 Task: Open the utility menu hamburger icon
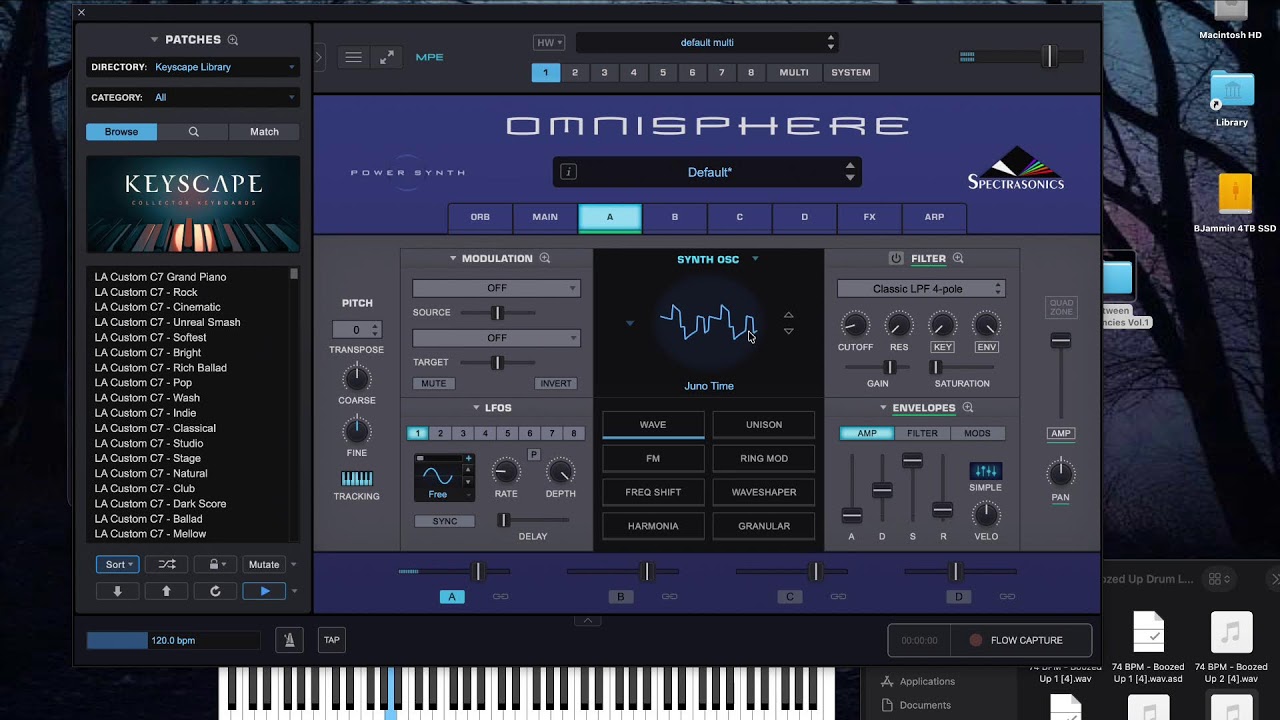coord(353,58)
